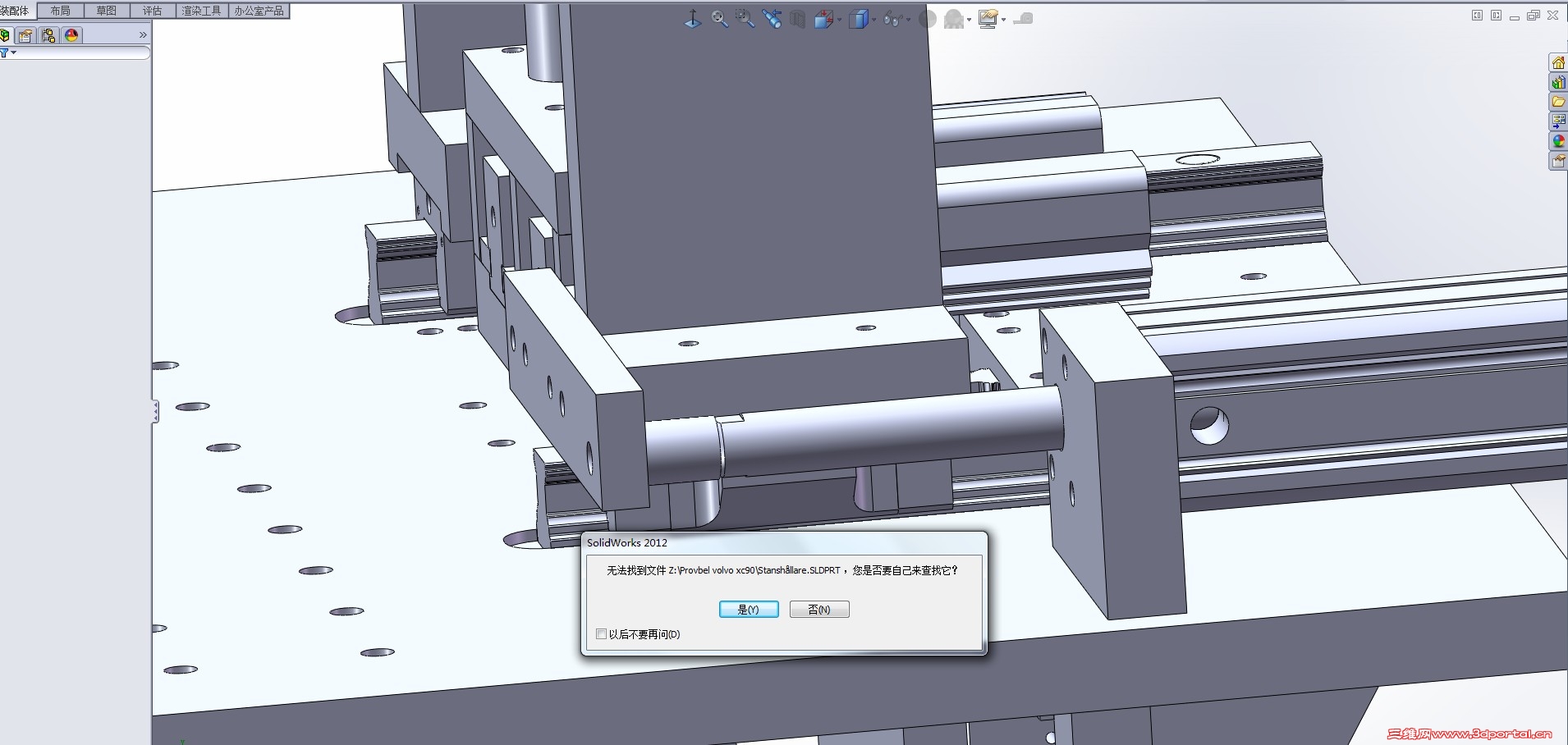Switch to the 草图 tab
Screen dimensions: 1568x745
107,11
